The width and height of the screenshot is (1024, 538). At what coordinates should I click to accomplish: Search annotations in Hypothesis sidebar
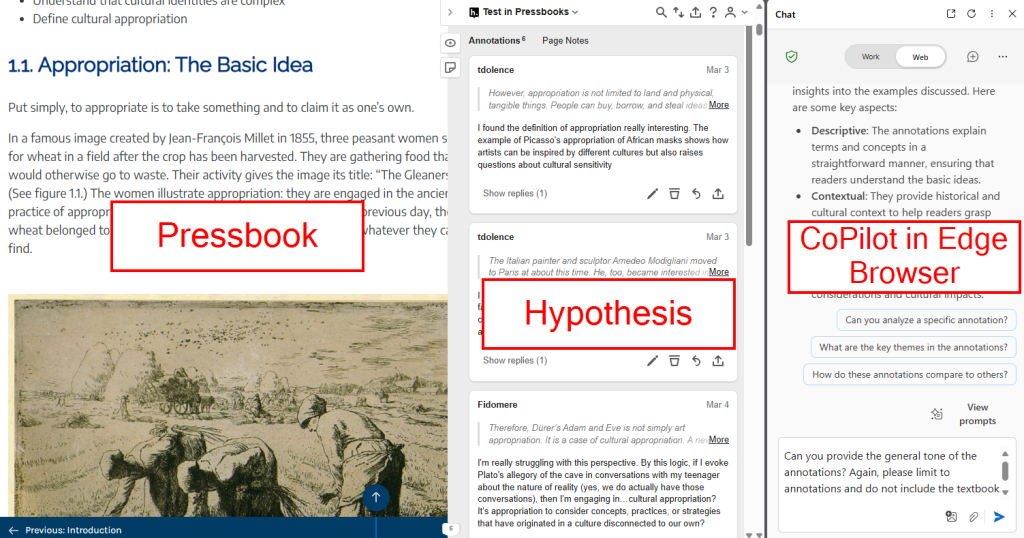661,12
